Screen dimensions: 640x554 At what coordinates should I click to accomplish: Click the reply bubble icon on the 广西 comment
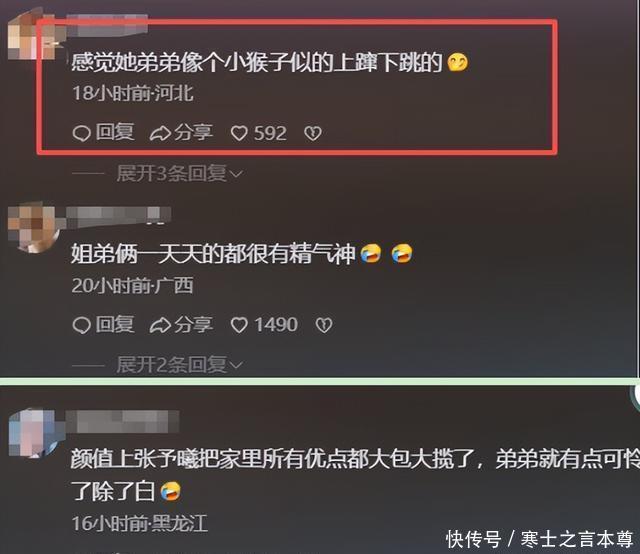click(x=81, y=325)
